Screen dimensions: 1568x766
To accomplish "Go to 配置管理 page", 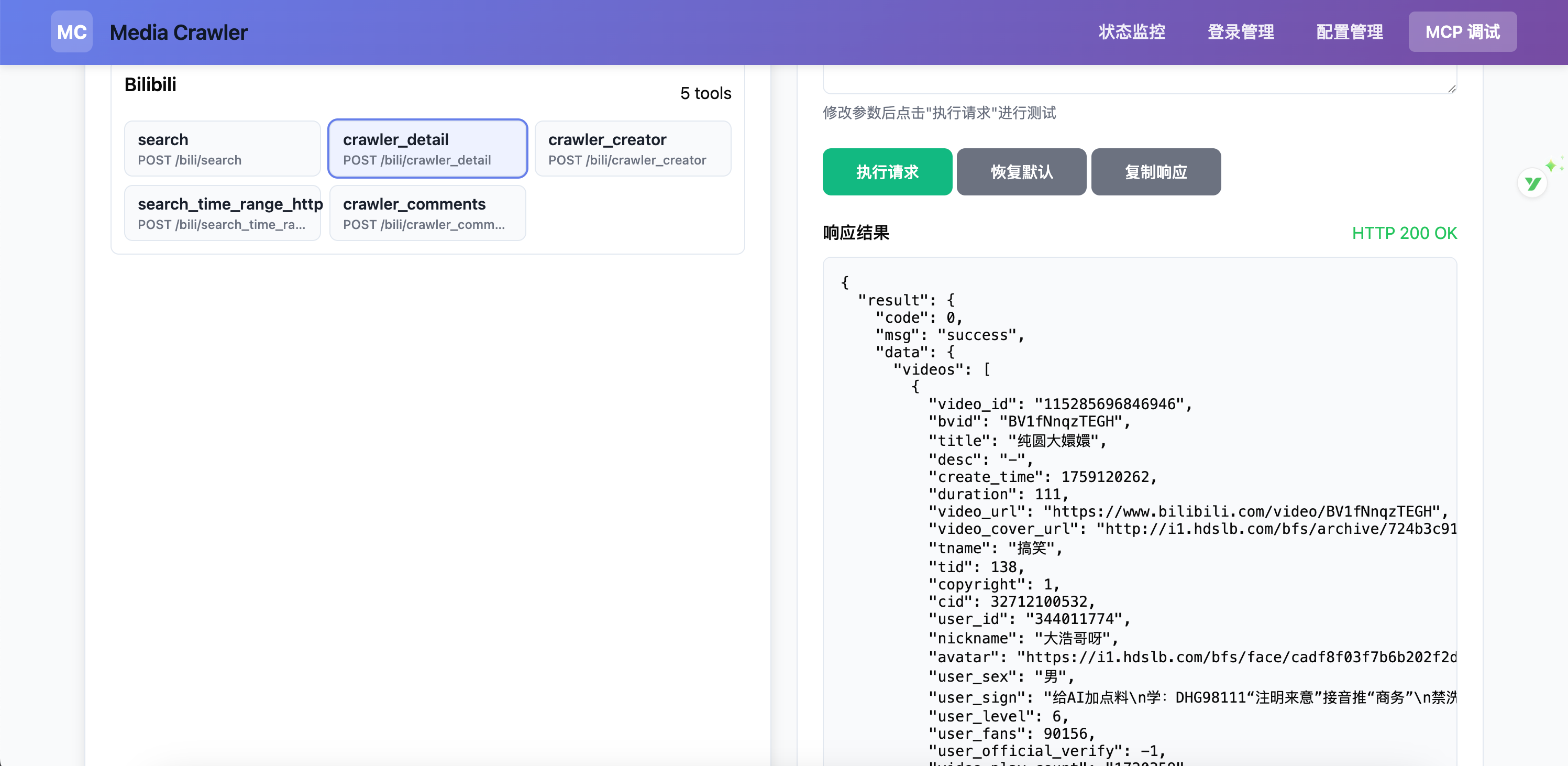I will 1349,31.
